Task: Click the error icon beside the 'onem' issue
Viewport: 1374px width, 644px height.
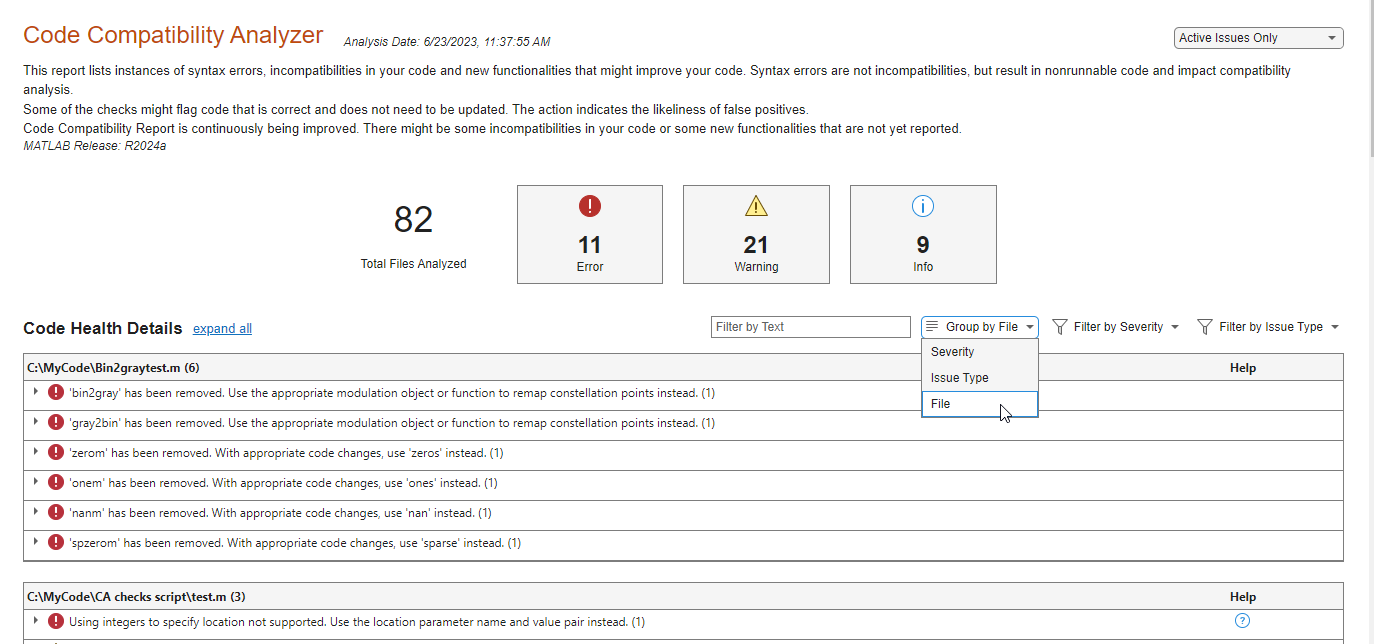Action: (x=56, y=482)
